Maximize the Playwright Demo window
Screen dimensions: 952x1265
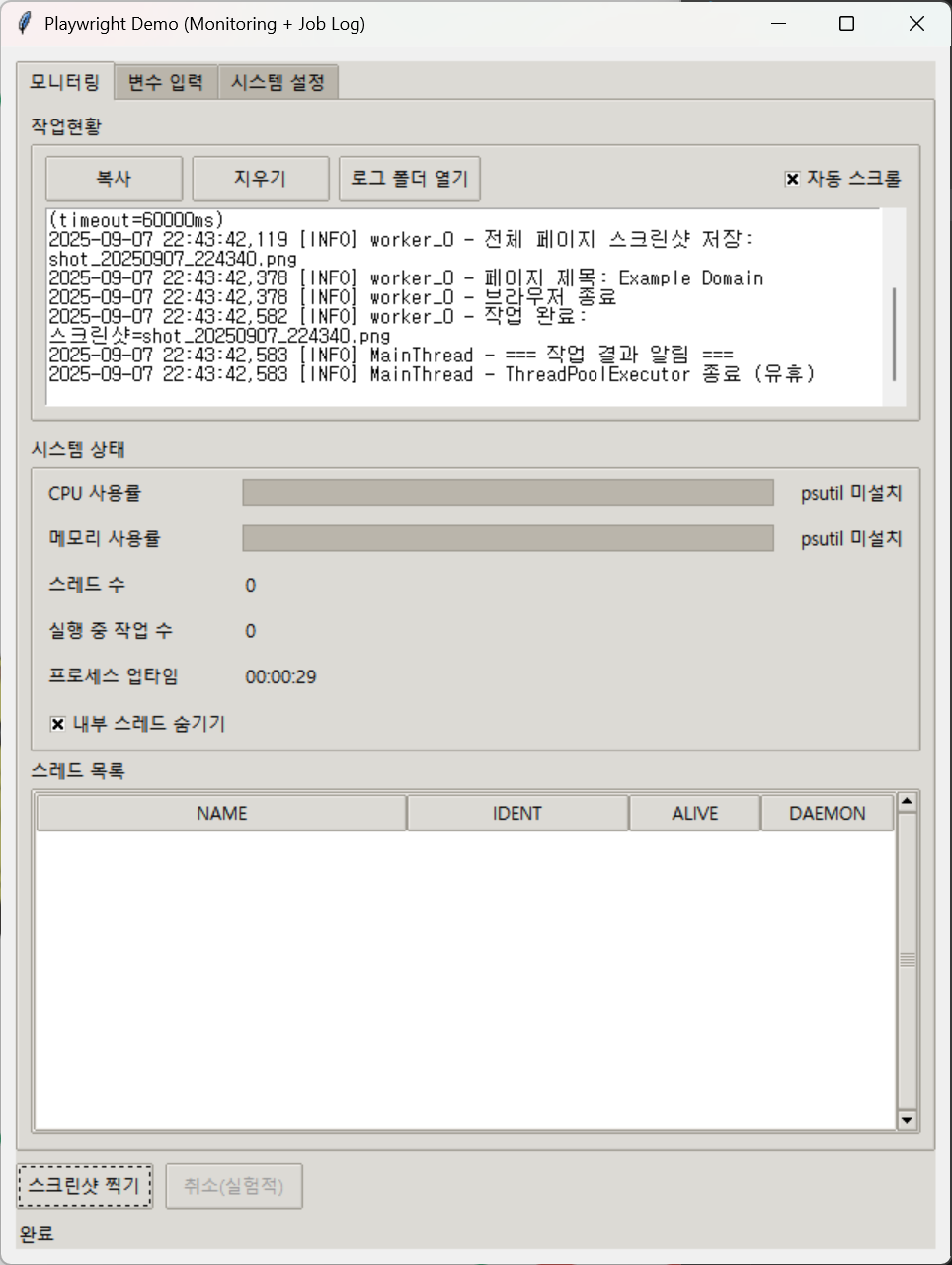pyautogui.click(x=846, y=24)
